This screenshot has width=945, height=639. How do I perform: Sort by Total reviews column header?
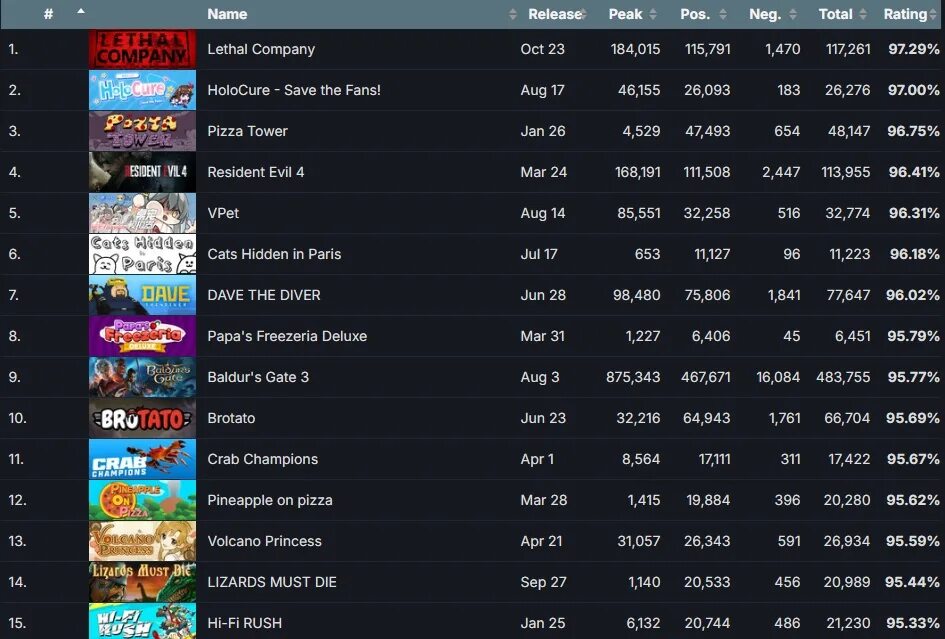(835, 14)
